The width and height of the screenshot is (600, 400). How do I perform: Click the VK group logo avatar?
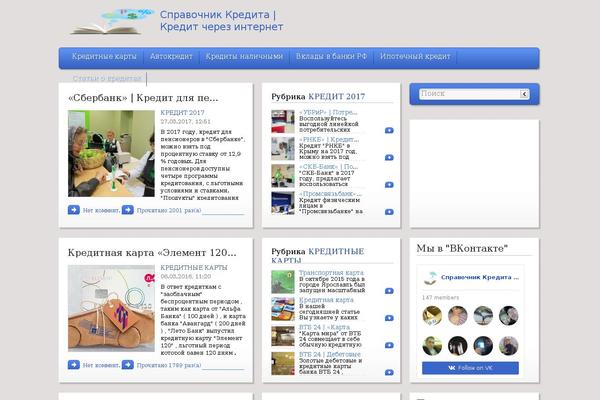click(431, 278)
